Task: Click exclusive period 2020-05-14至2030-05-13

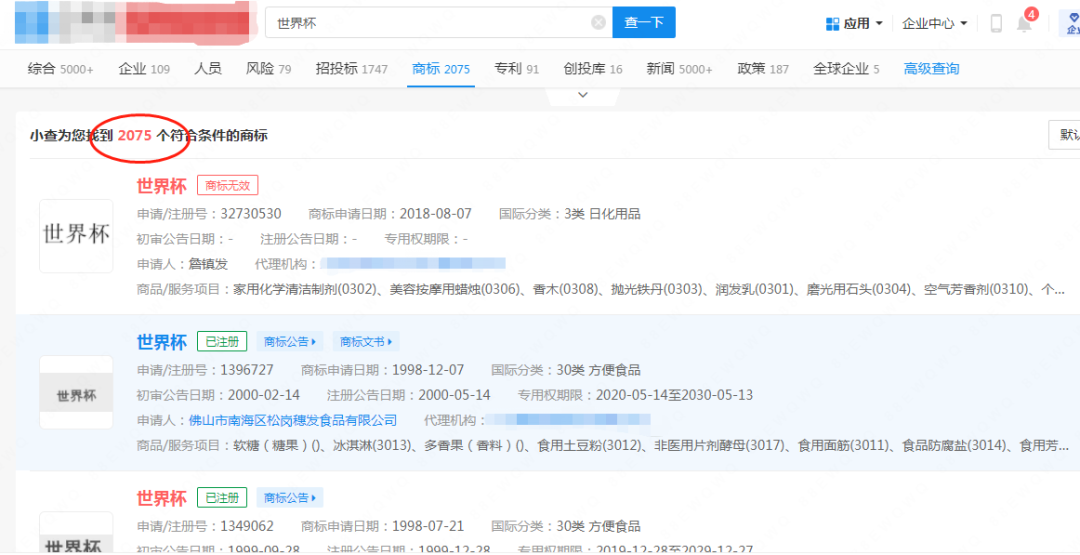Action: pyautogui.click(x=674, y=395)
